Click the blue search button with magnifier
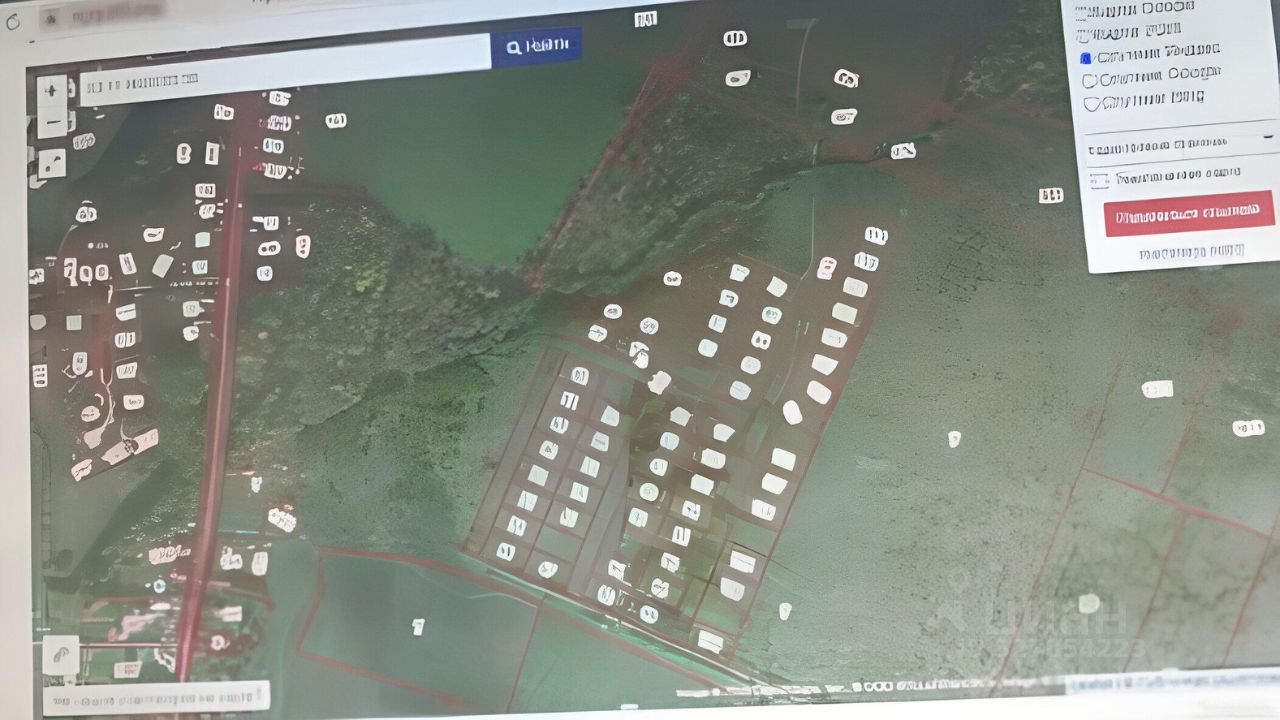Screen dimensions: 1280x720 point(537,46)
